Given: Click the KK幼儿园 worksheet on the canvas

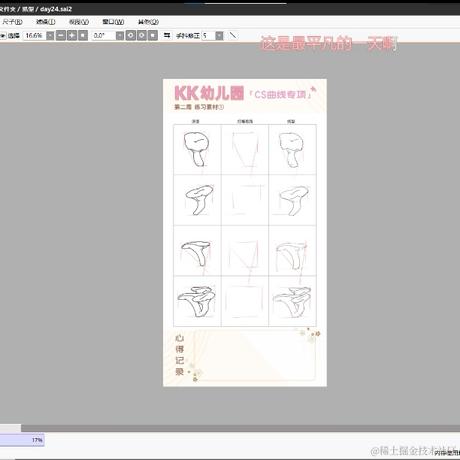Looking at the screenshot, I should (245, 233).
